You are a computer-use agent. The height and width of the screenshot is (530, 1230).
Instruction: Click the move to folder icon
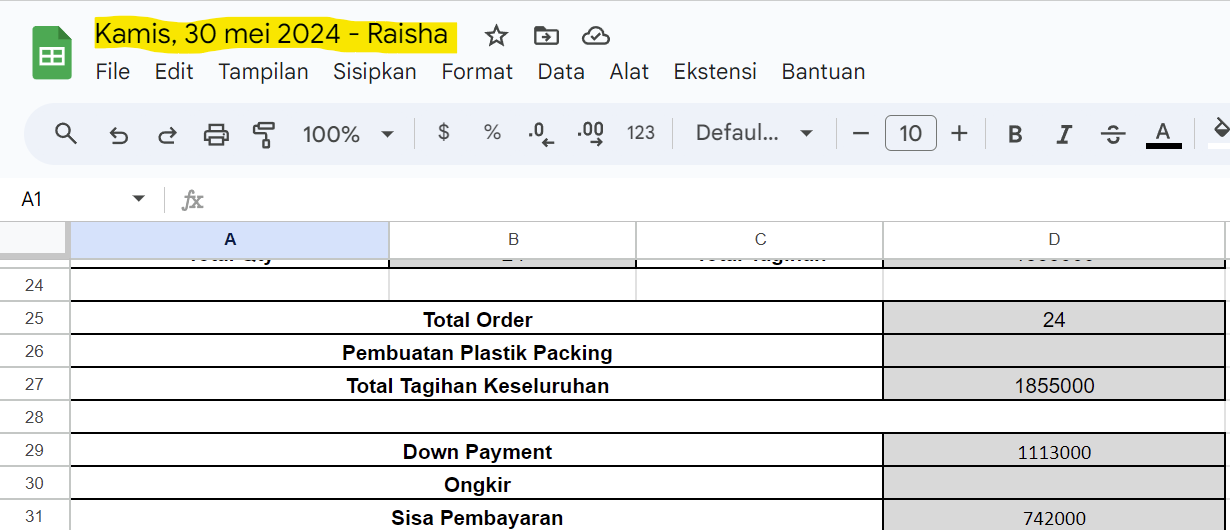546,36
